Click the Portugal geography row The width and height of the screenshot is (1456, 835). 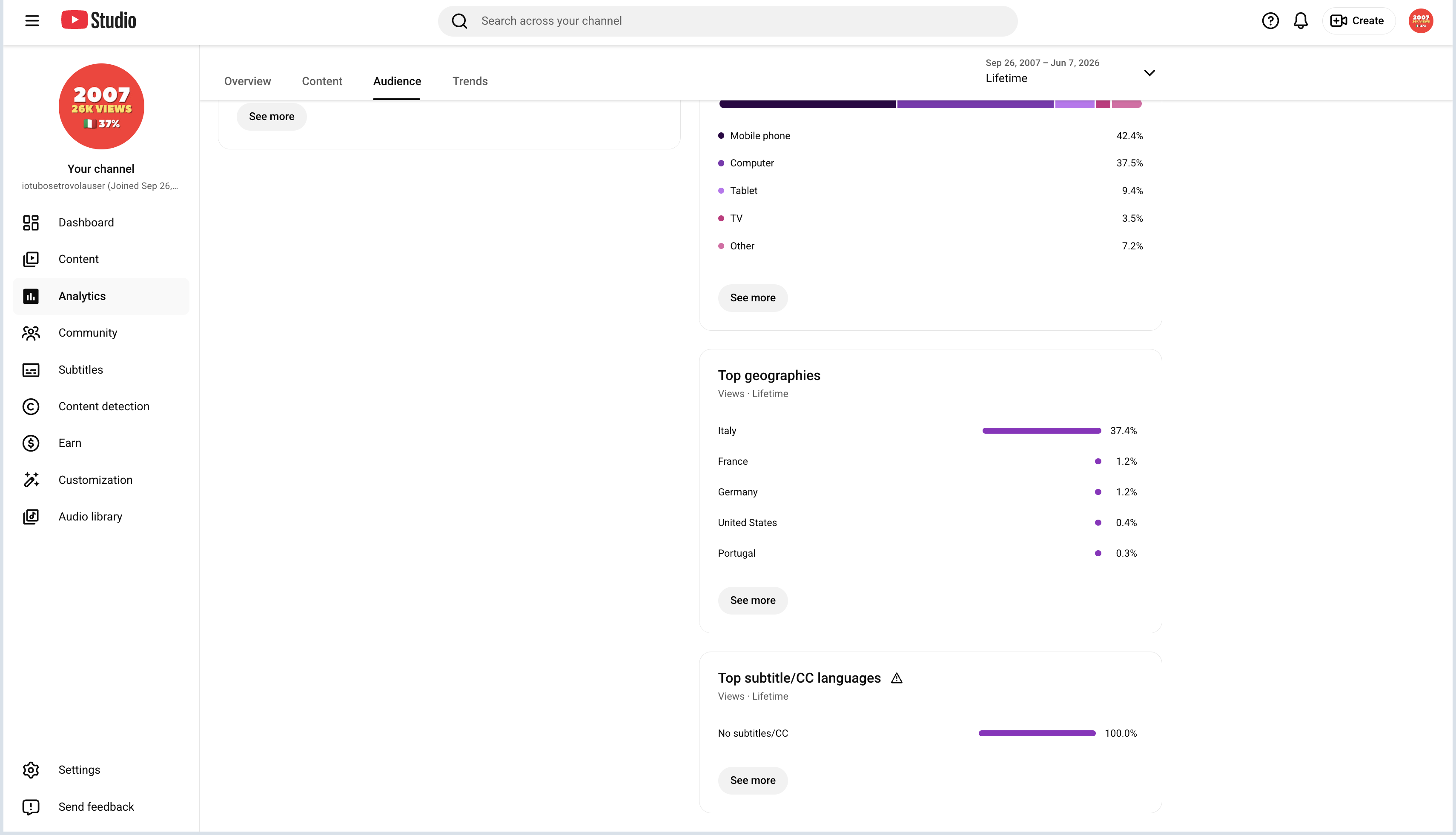[927, 553]
